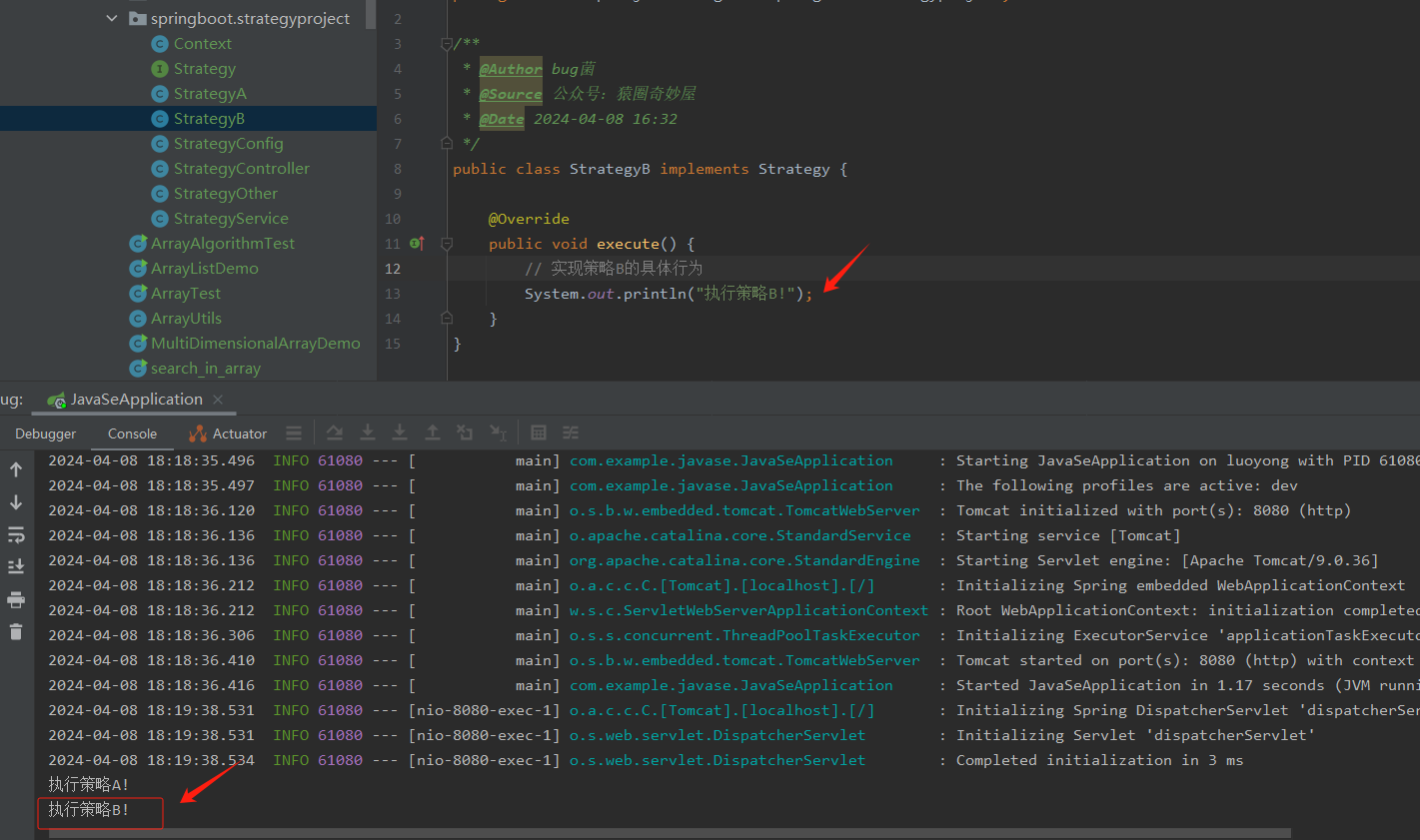1420x840 pixels.
Task: Click Run to Cursor icon in debug toolbar
Action: point(498,432)
